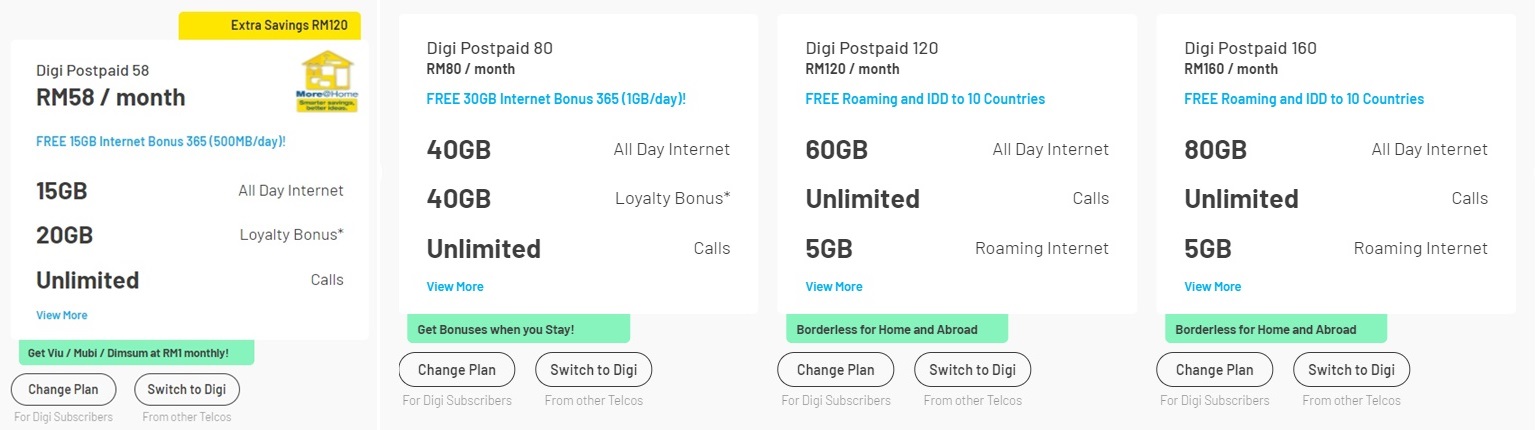The width and height of the screenshot is (1536, 430).
Task: Expand View More on Digi Postpaid 160
Action: coord(1213,287)
